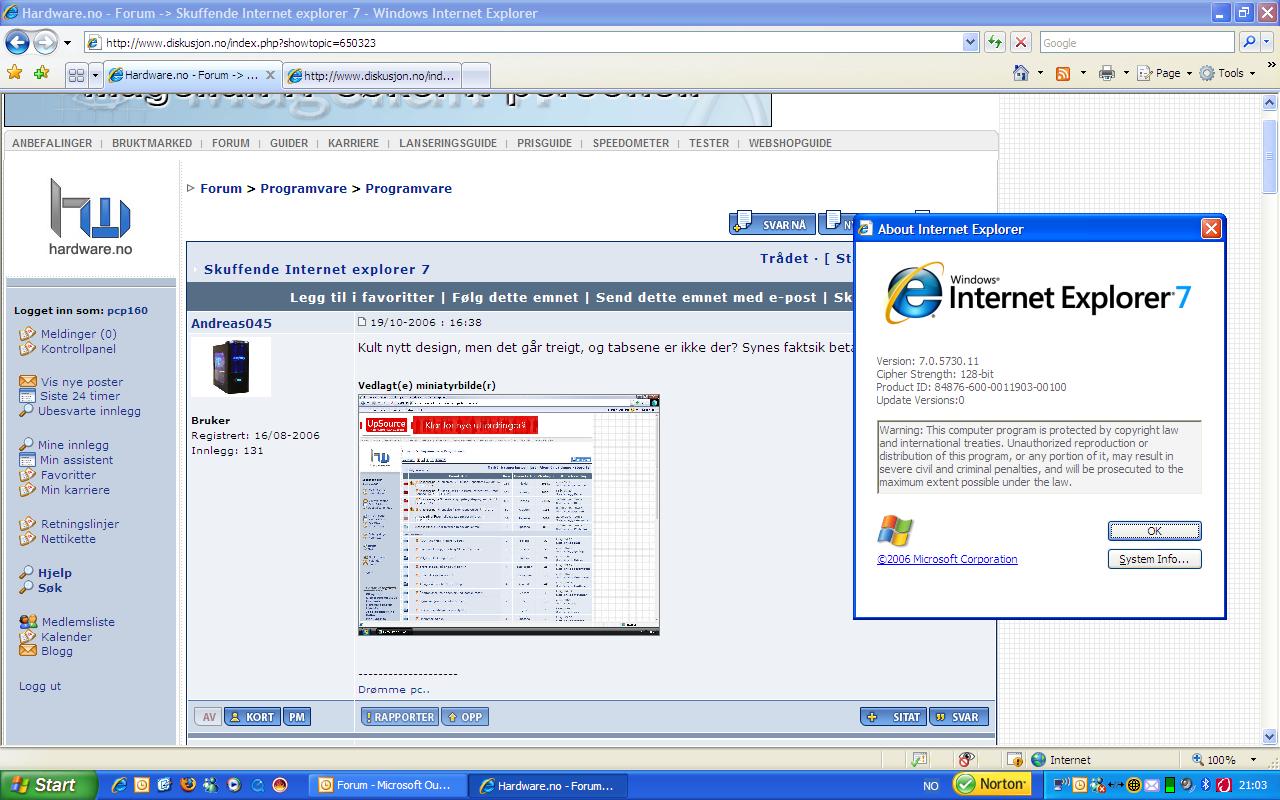Expand the address bar history dropdown
The height and width of the screenshot is (800, 1280).
coord(970,43)
